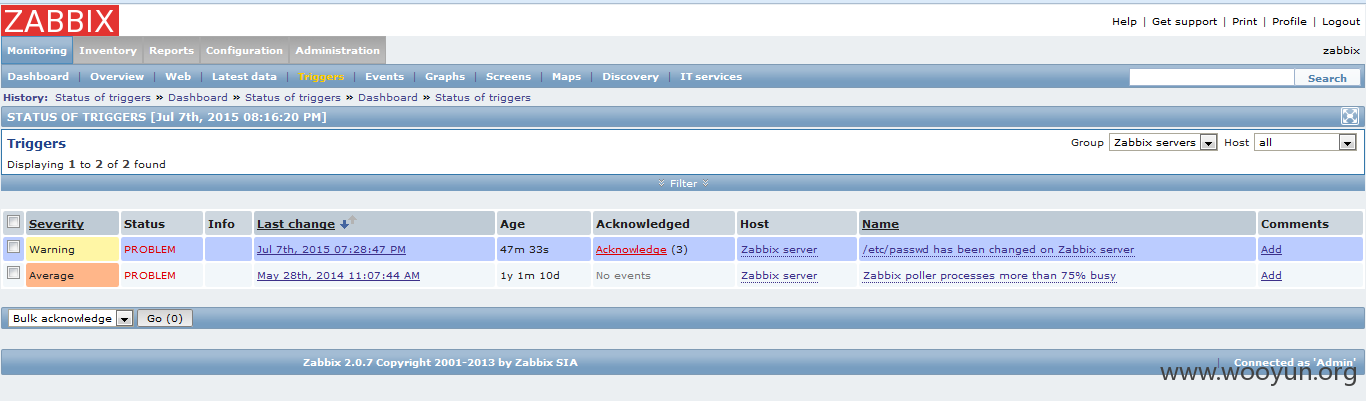Open the Group dropdown Zabbix servers

point(1162,142)
